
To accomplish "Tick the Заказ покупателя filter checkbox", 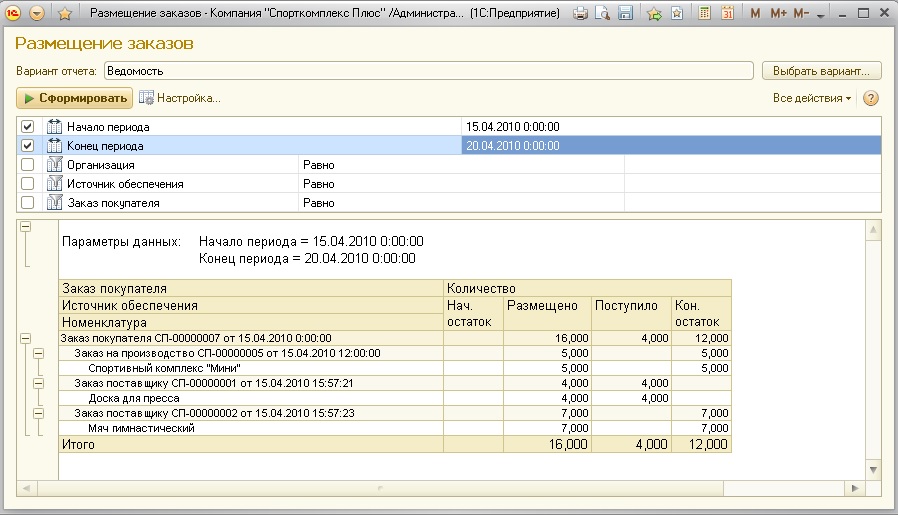I will coord(28,203).
